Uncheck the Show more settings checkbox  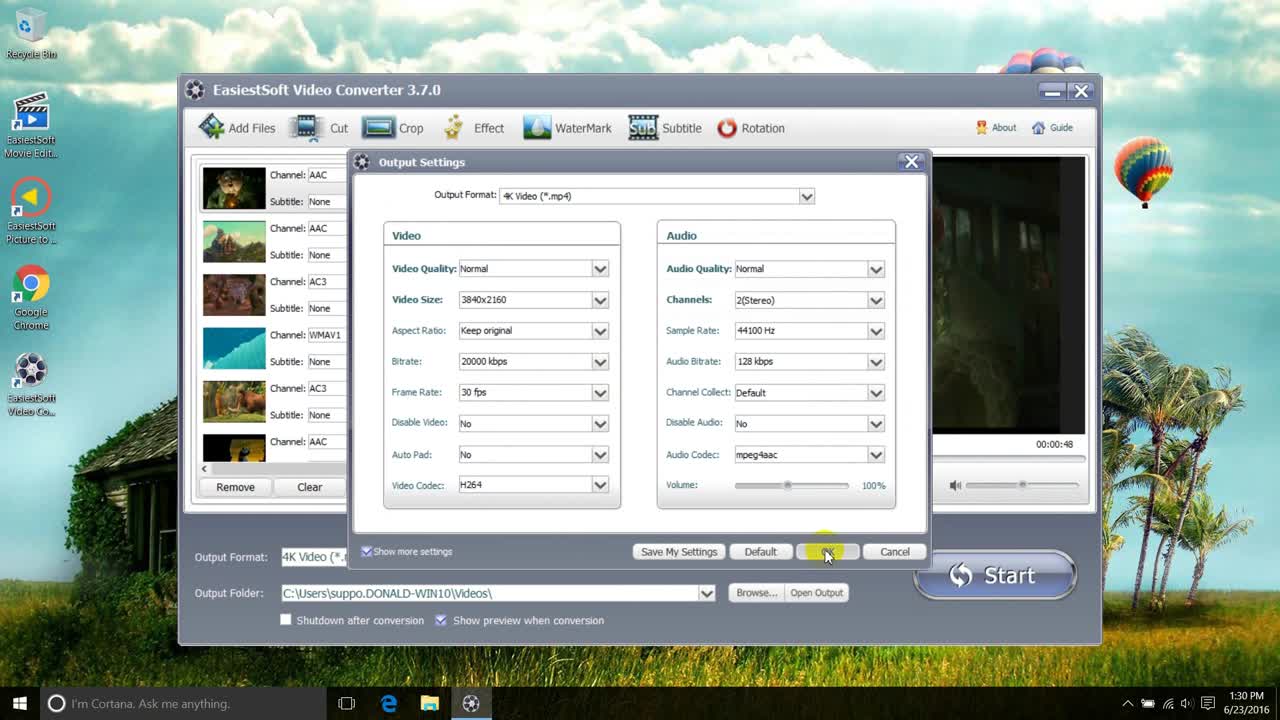(x=366, y=551)
